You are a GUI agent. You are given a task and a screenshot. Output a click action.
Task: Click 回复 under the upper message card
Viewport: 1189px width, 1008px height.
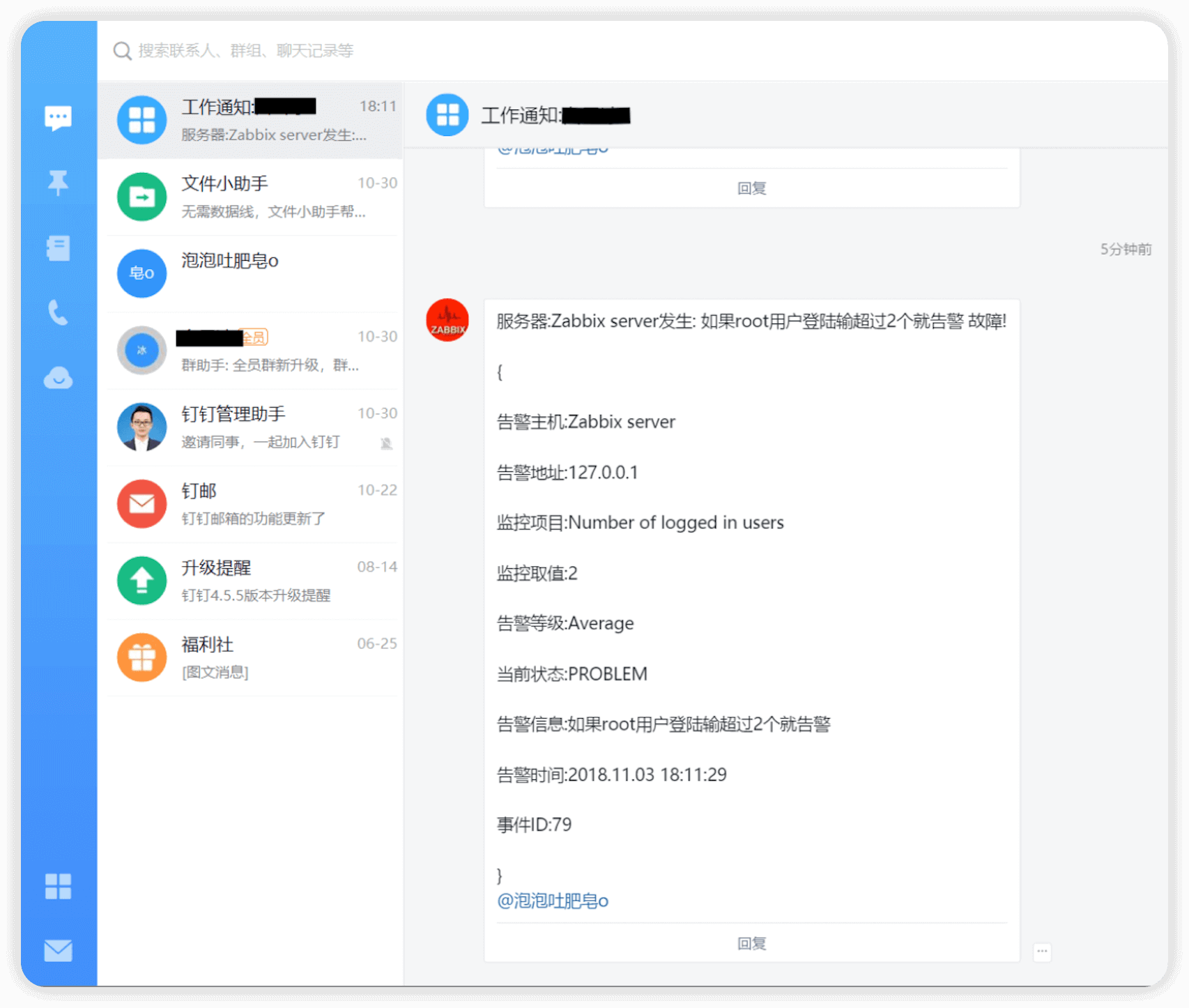(752, 188)
